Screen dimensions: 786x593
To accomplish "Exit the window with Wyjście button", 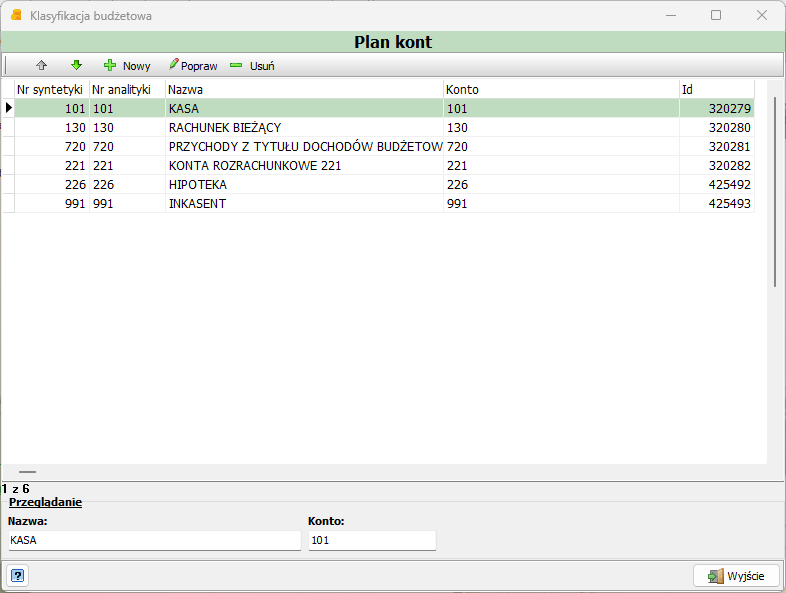I will coord(736,575).
